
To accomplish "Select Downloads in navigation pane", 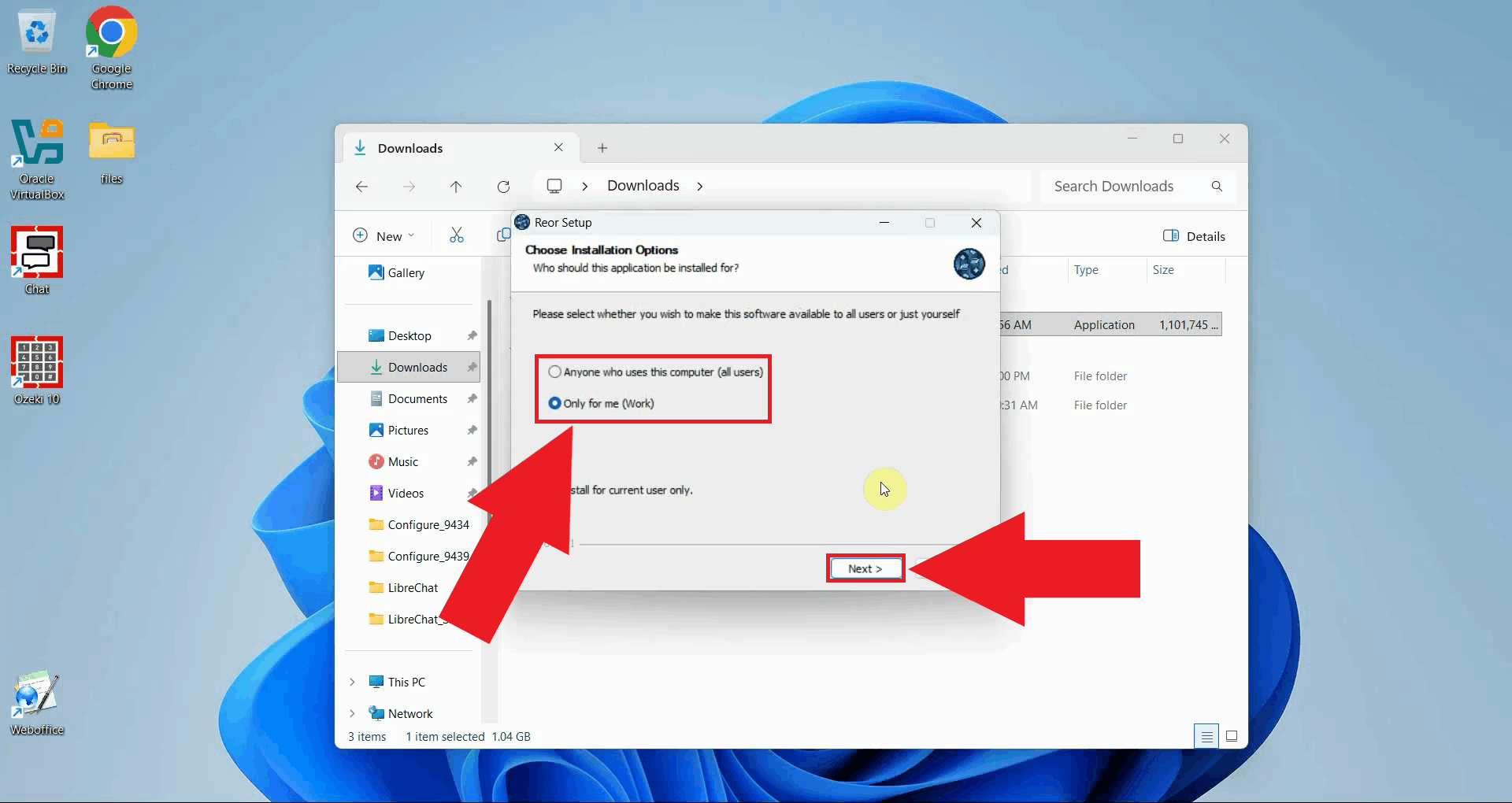I will tap(408, 367).
